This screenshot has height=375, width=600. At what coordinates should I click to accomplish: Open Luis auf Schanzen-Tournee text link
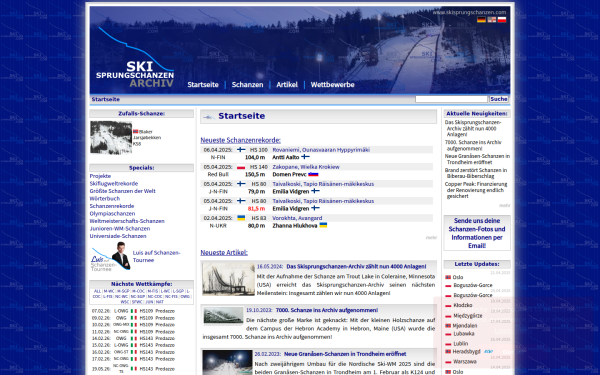(x=156, y=256)
